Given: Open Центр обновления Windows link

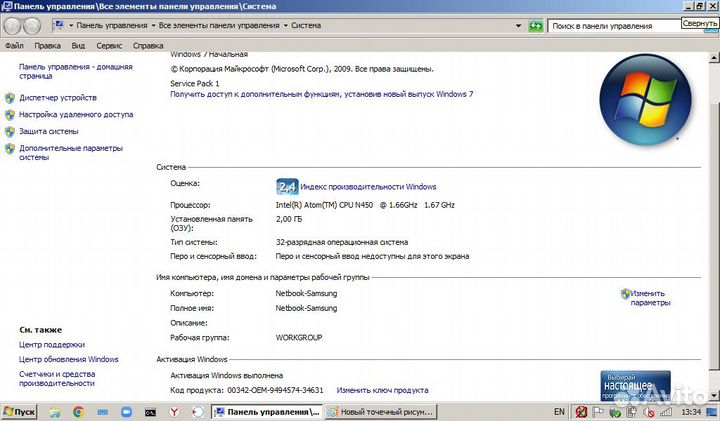Looking at the screenshot, I should pos(69,359).
